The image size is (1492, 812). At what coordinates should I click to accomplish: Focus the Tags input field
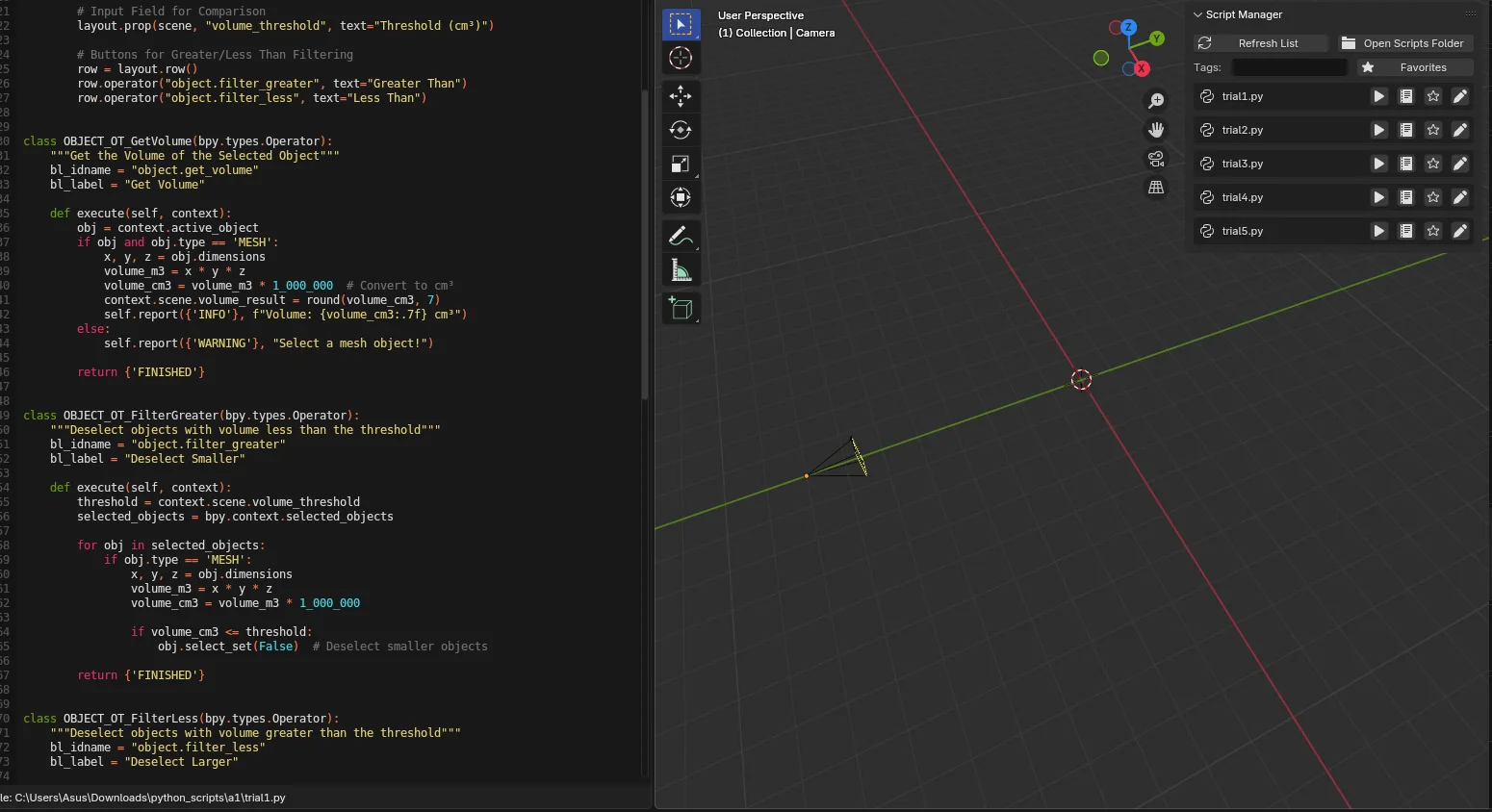point(1290,67)
